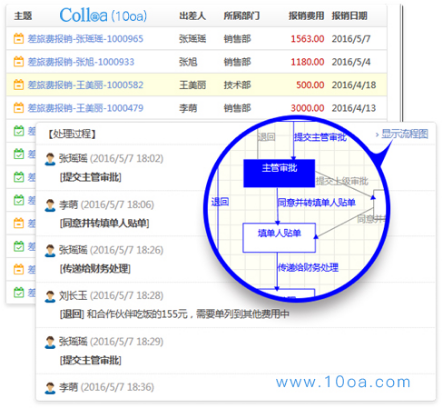442x408 pixels.
Task: Click 出差人 column header
Action: pos(192,15)
